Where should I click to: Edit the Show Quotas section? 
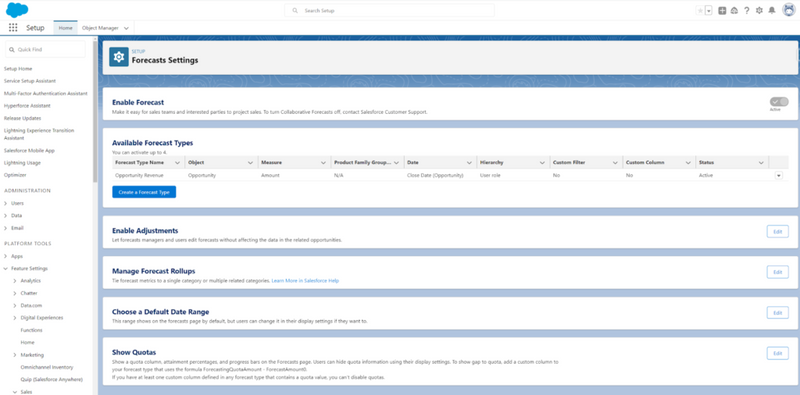[778, 353]
